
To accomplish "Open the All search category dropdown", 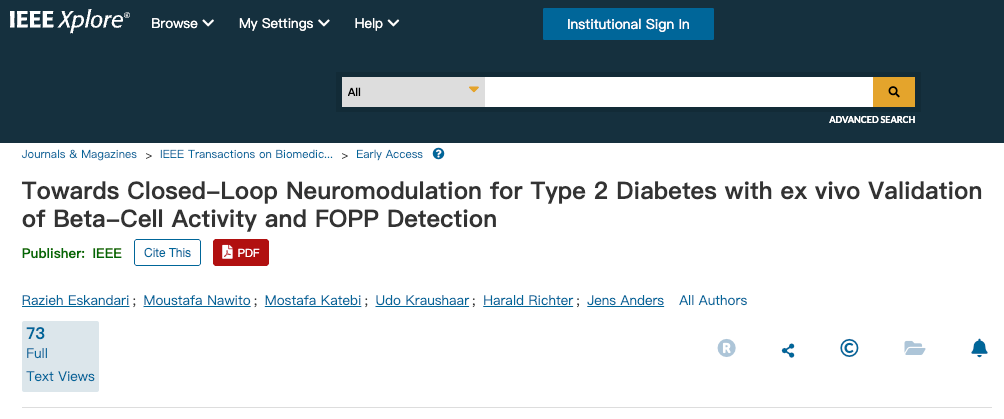I will pos(413,91).
